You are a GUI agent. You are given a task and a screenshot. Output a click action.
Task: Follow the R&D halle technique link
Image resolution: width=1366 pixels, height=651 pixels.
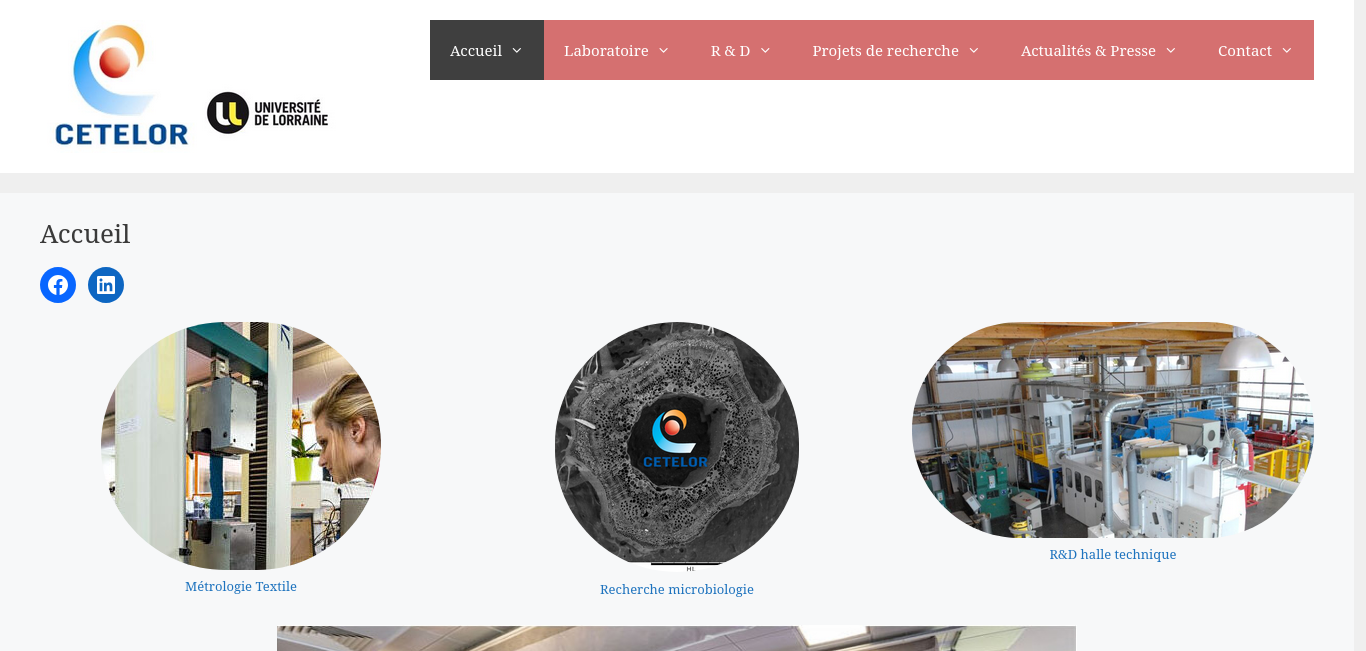click(1113, 555)
